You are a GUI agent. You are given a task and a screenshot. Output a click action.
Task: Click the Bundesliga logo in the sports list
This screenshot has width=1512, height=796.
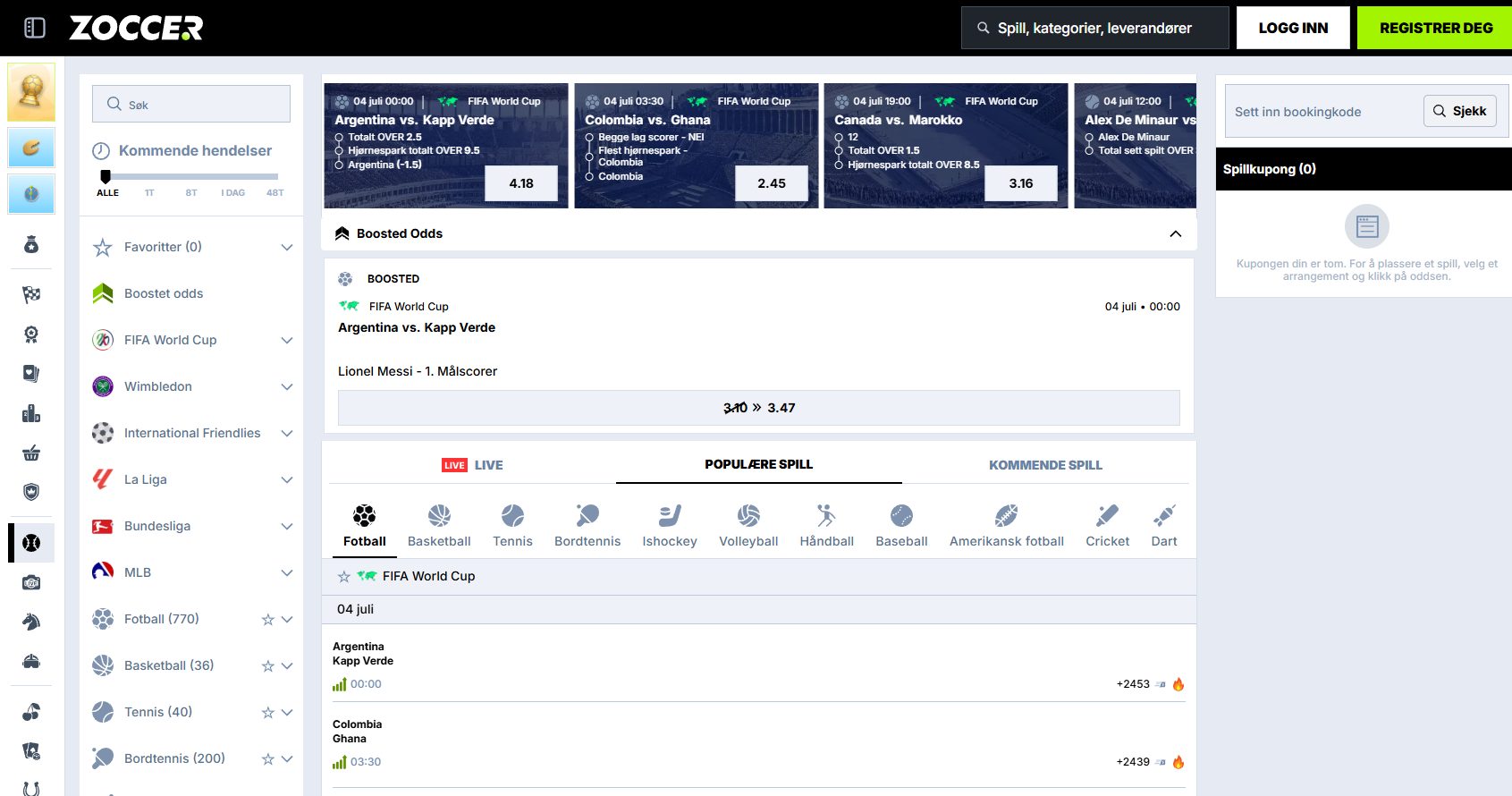point(103,526)
